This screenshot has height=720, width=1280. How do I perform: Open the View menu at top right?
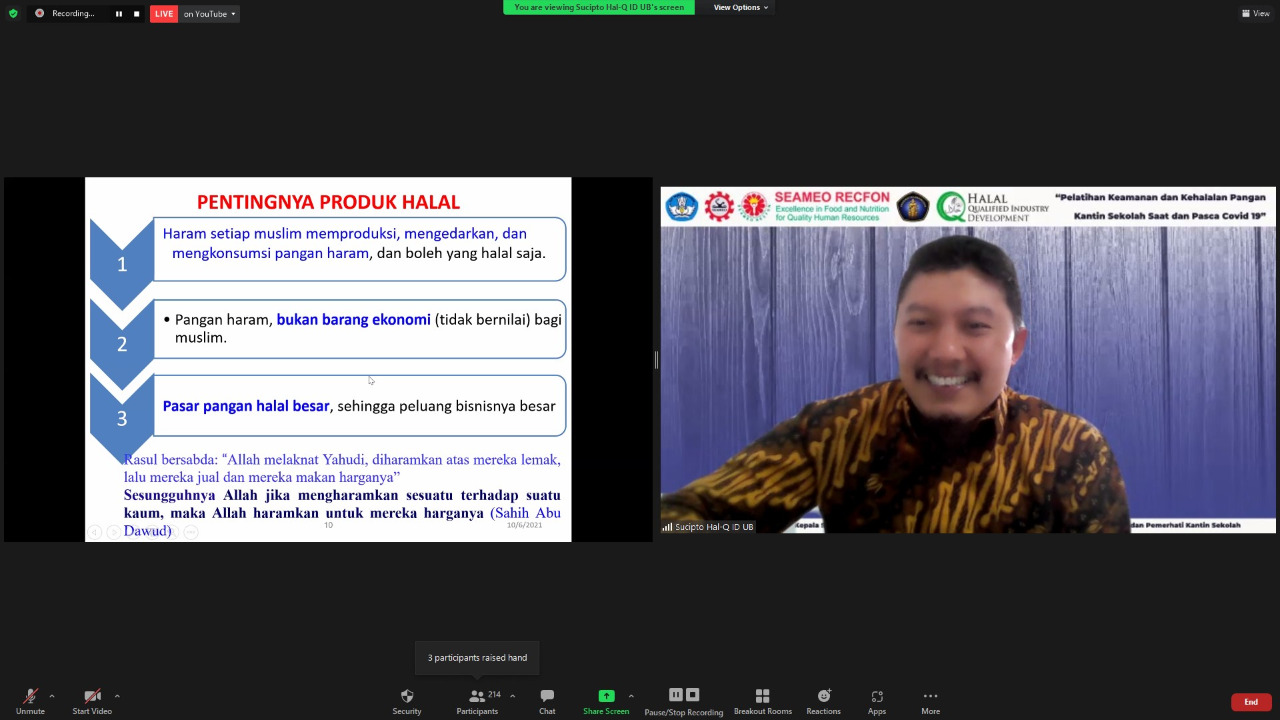(1255, 13)
